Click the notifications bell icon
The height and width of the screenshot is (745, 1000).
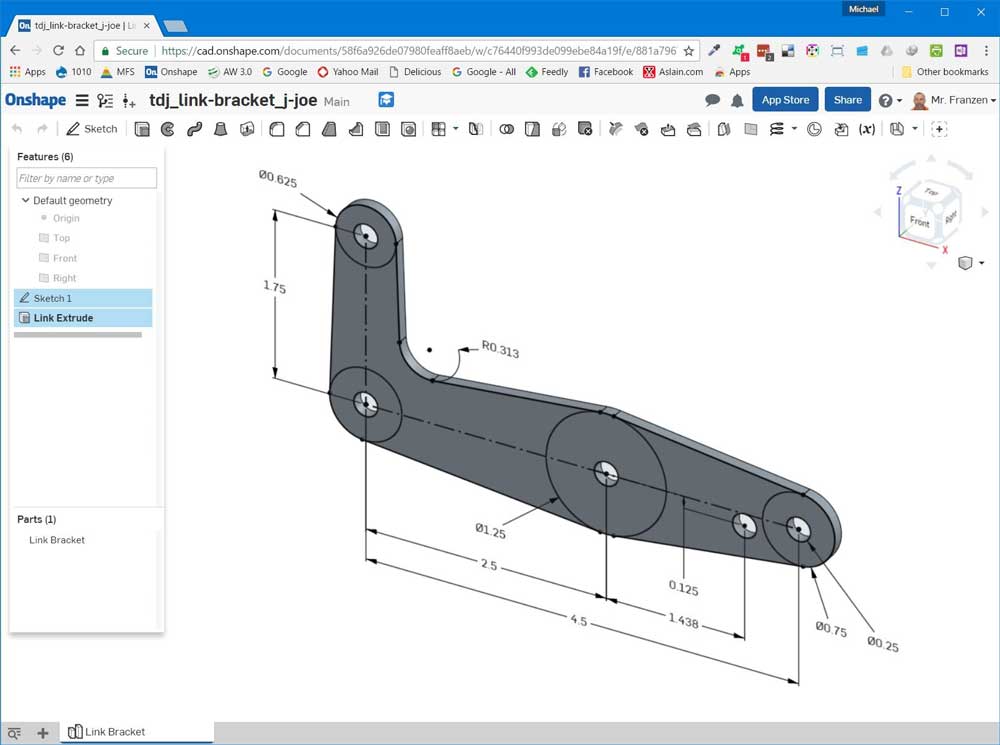point(737,100)
